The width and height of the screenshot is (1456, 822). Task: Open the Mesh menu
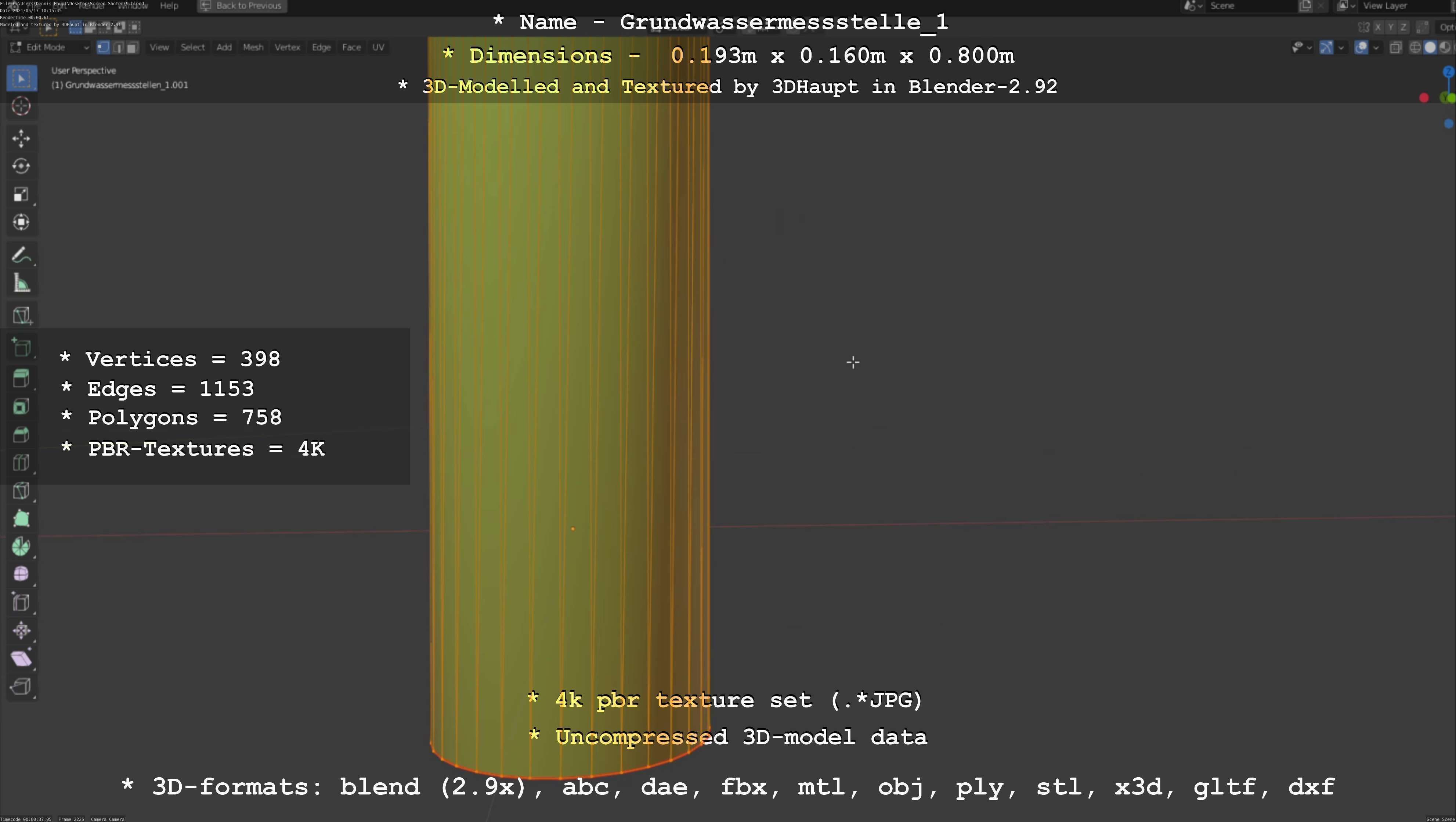(253, 47)
